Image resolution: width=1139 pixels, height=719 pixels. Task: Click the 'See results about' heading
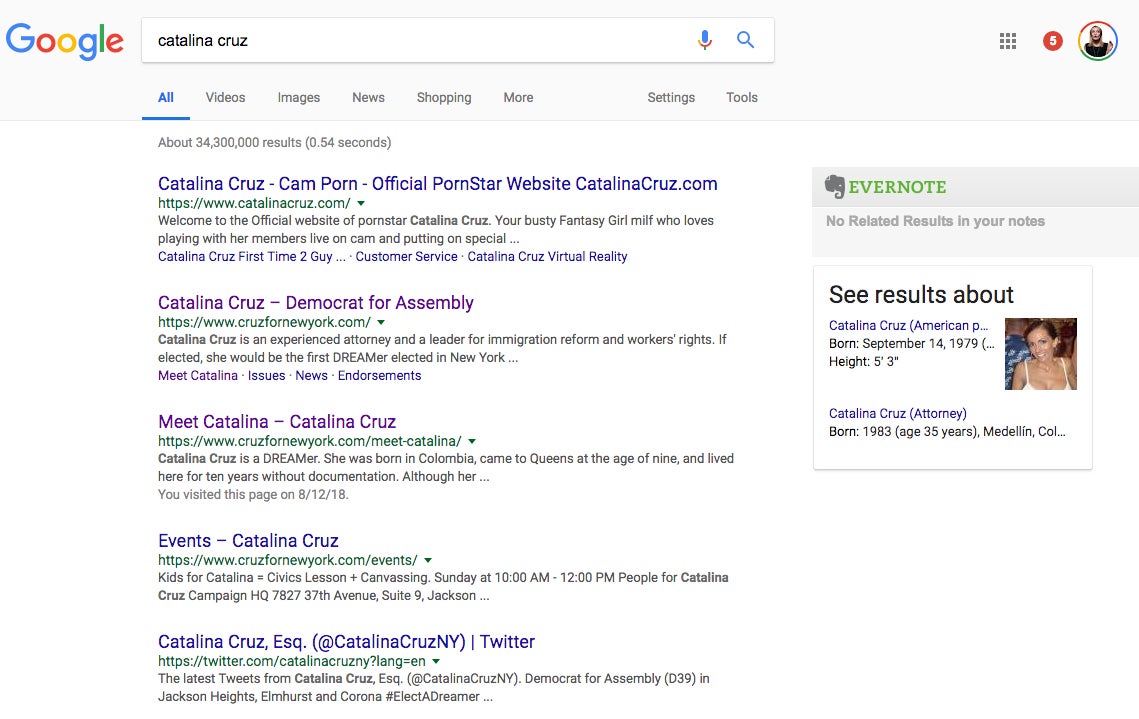point(921,294)
